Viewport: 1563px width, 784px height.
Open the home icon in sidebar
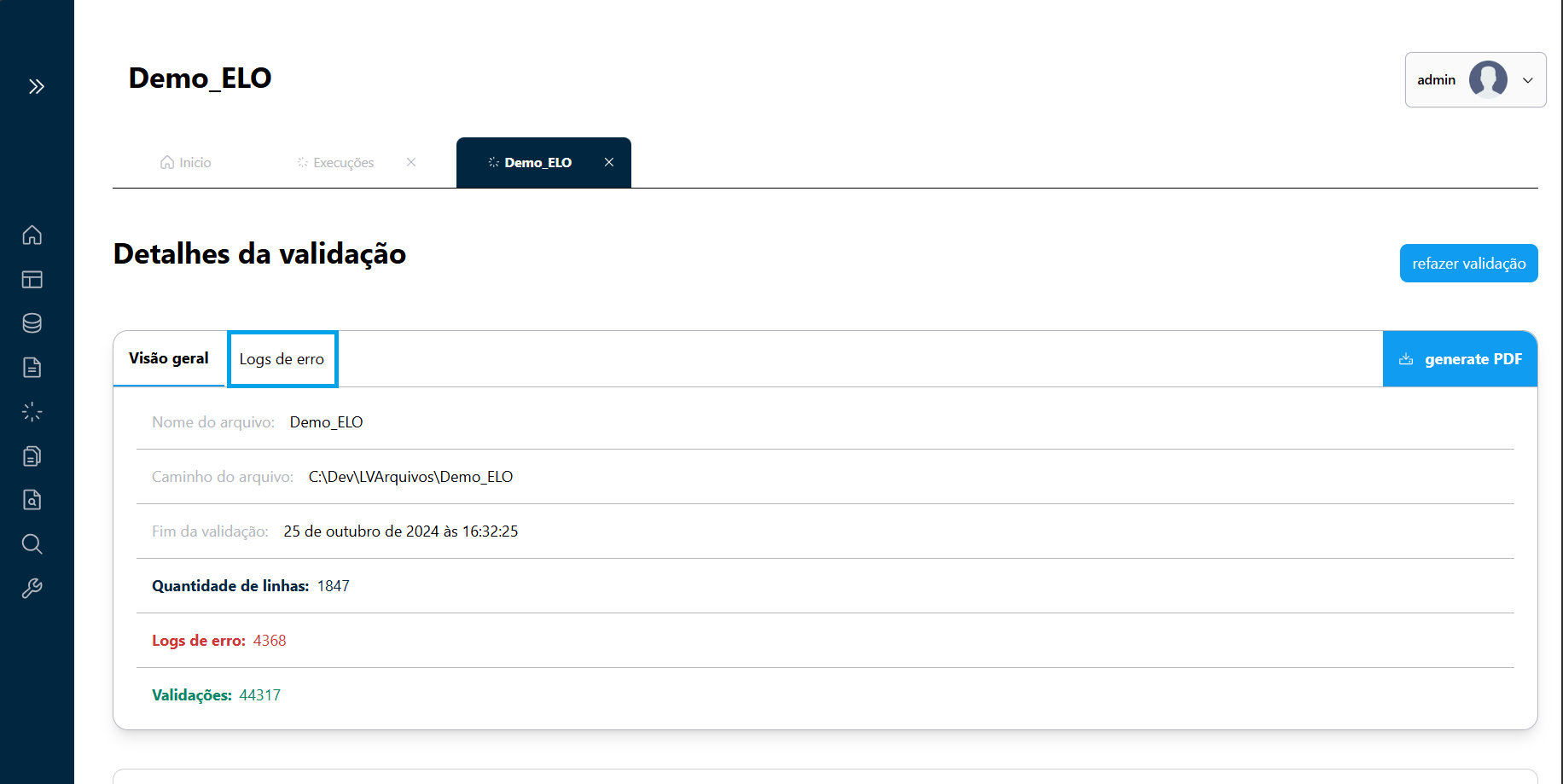pos(32,235)
